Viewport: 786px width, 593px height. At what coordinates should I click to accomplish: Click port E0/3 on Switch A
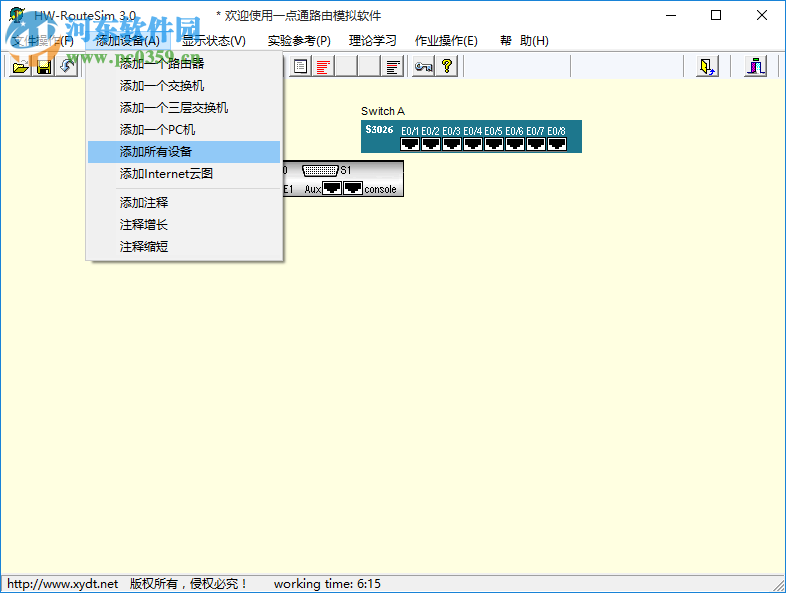(x=452, y=144)
